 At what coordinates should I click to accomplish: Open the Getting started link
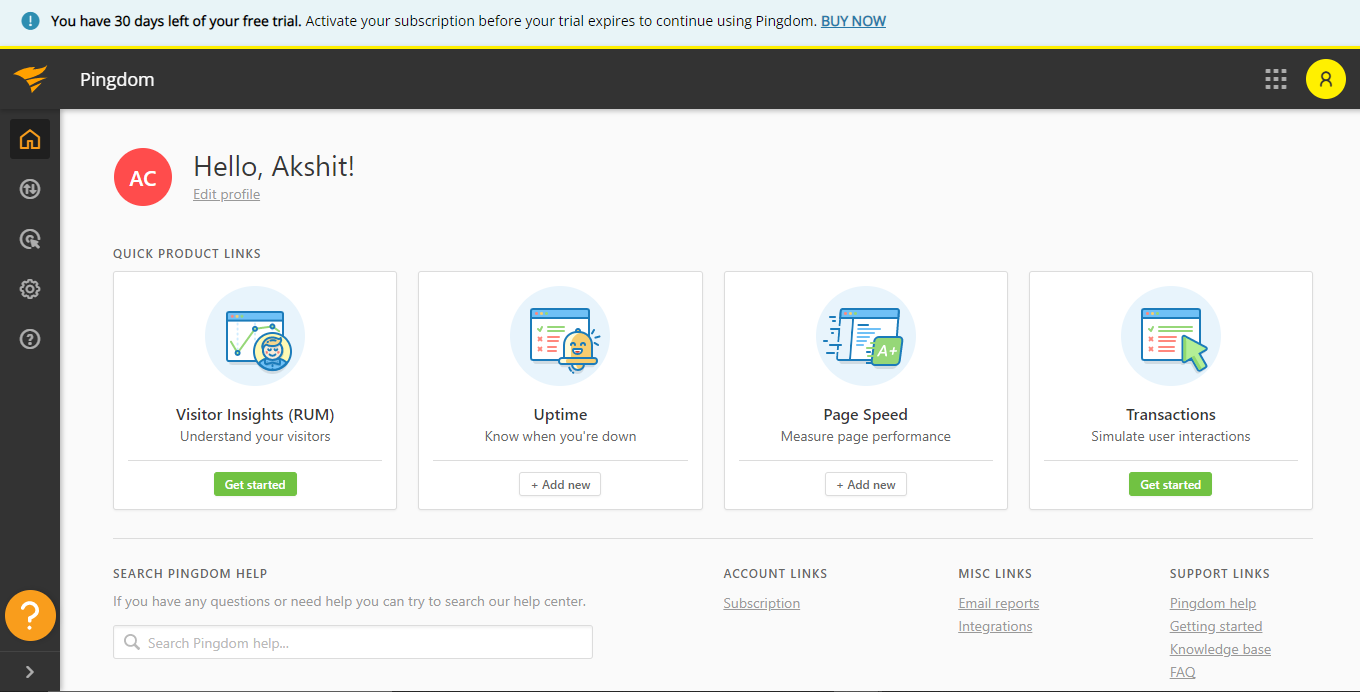pyautogui.click(x=1216, y=627)
